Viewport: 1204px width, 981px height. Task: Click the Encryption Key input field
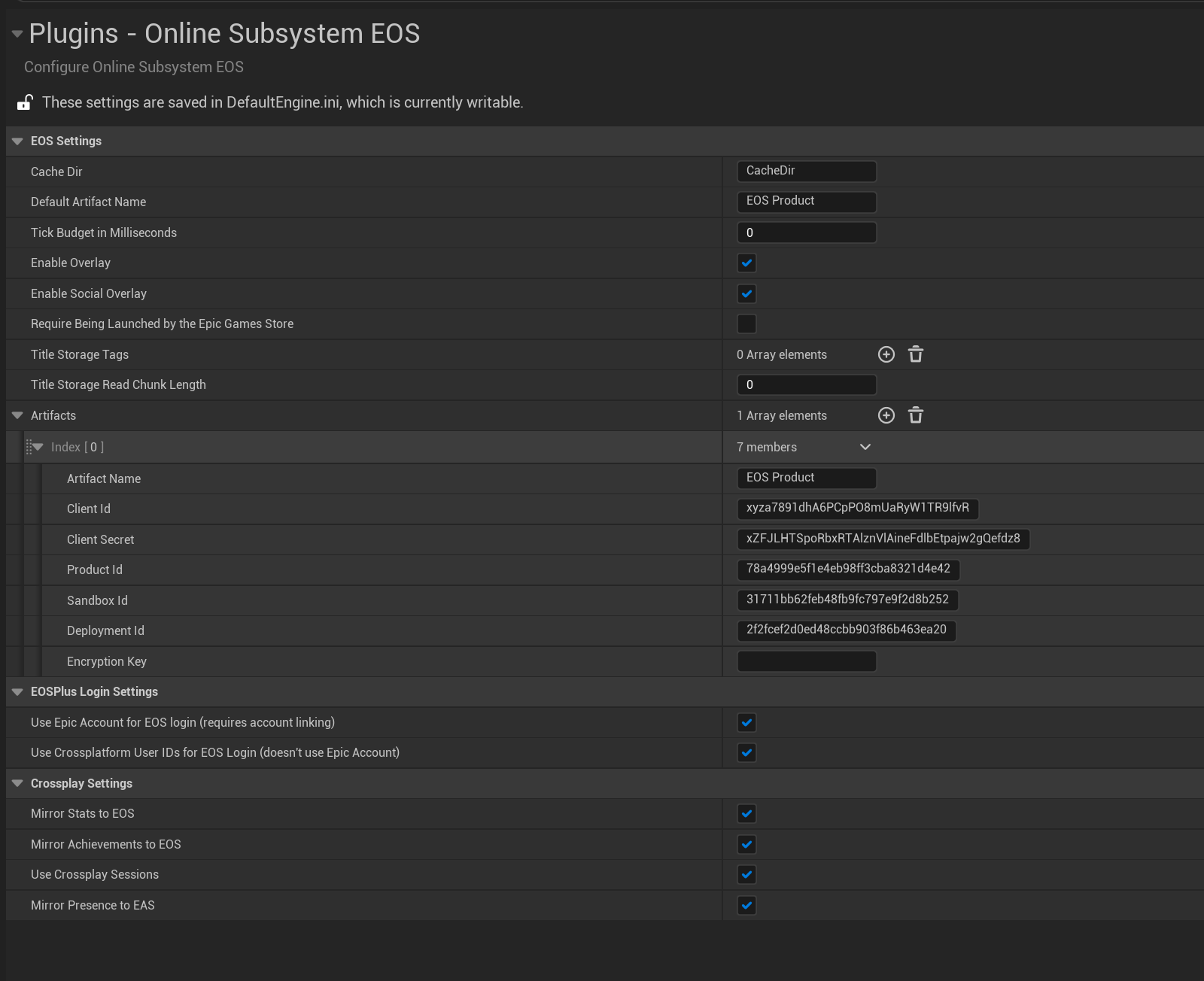point(807,661)
